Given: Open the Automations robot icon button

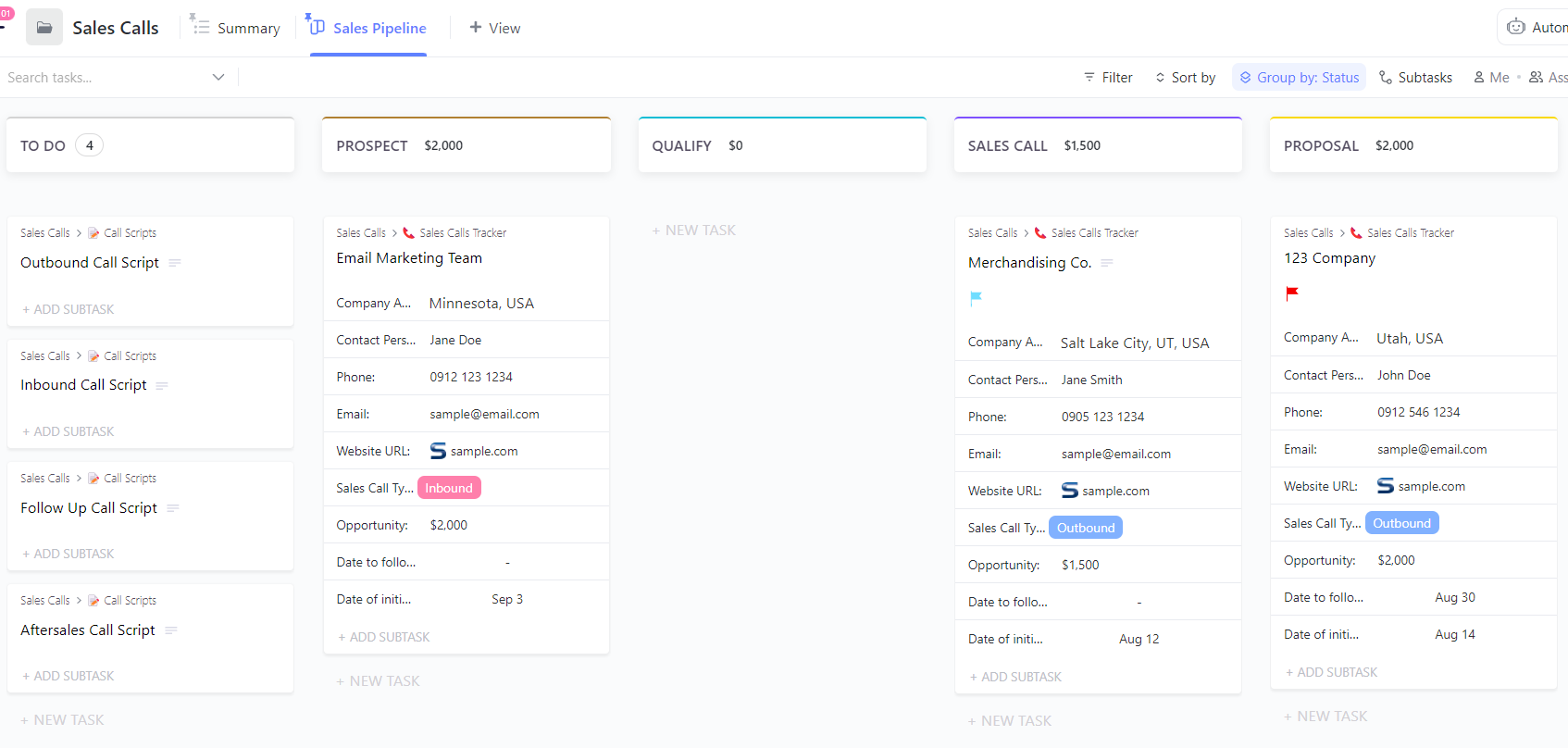Looking at the screenshot, I should point(1516,27).
